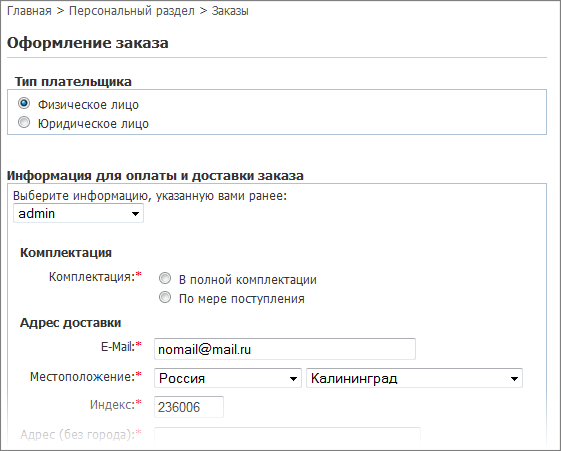The height and width of the screenshot is (451, 561).
Task: Open the Заказы breadcrumb link
Action: (230, 11)
